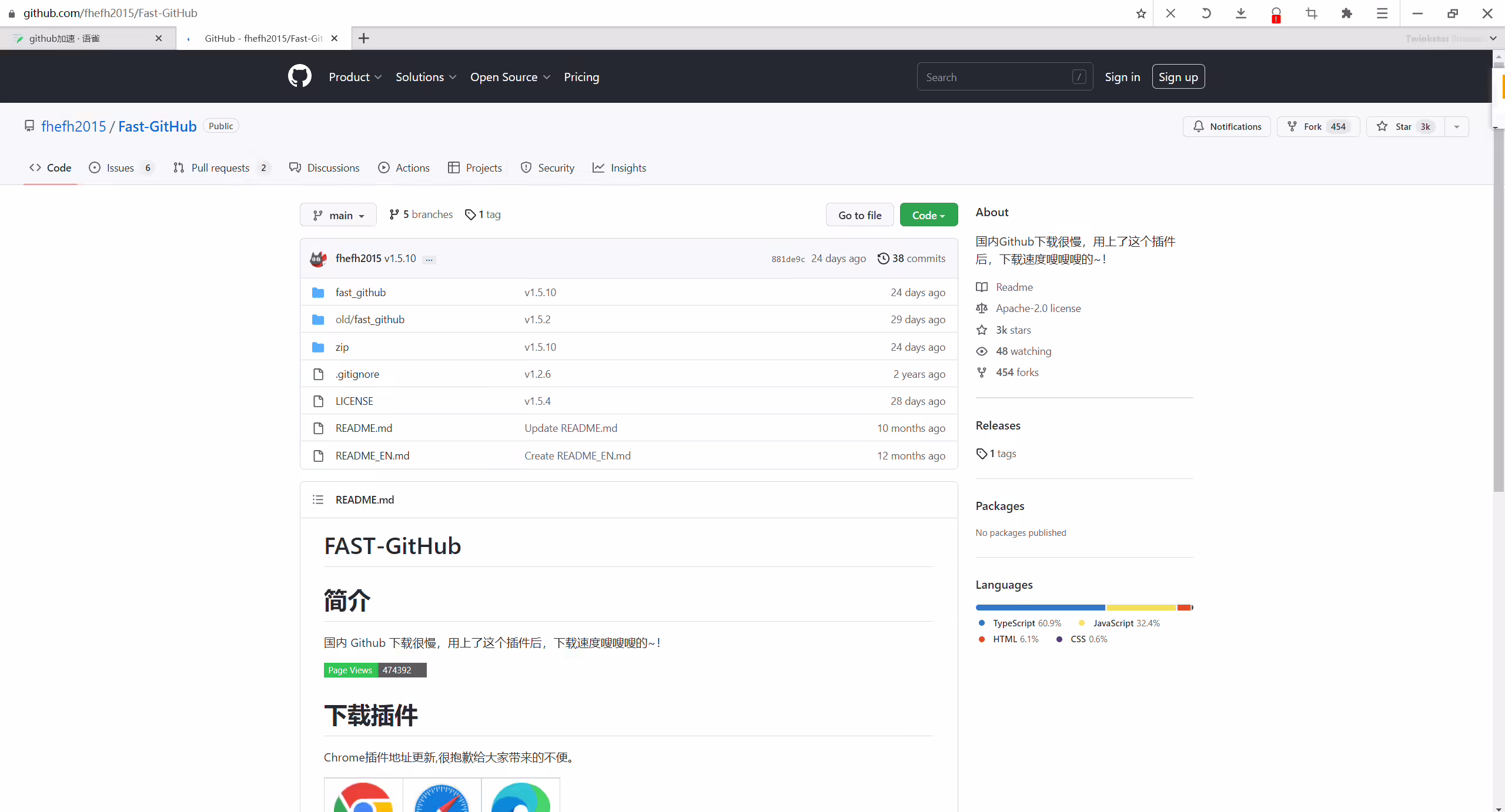
Task: Expand commit message ellipsis for v1.5.10
Action: 429,259
